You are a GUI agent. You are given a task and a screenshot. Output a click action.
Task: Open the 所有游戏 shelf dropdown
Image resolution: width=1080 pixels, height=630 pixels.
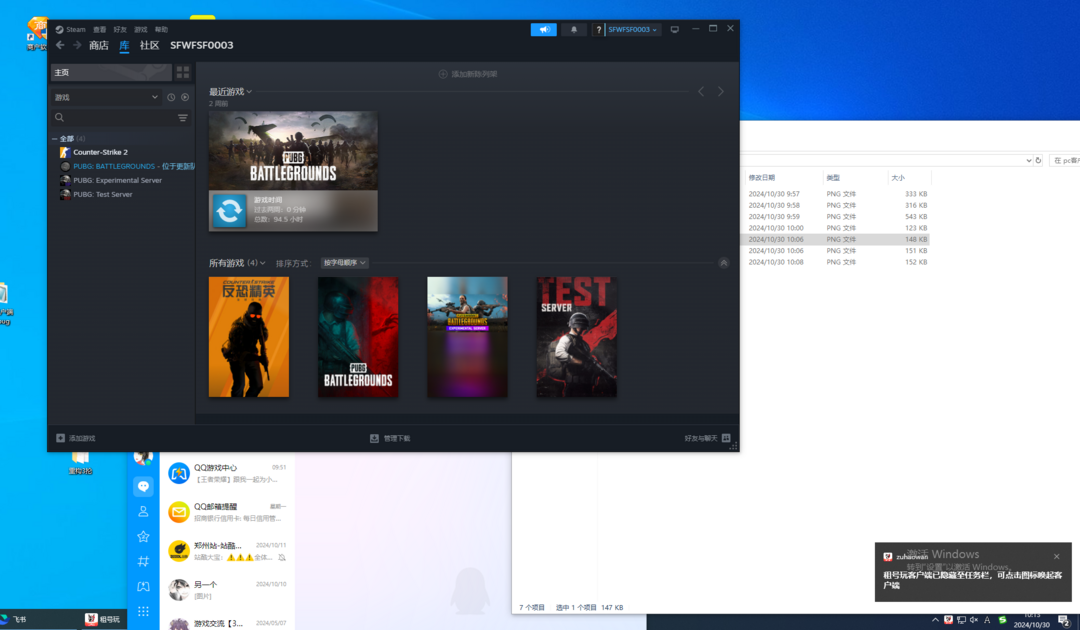tap(237, 263)
